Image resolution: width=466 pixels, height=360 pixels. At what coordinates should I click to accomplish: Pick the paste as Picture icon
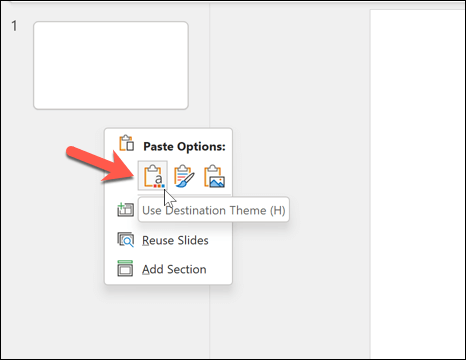pos(214,176)
